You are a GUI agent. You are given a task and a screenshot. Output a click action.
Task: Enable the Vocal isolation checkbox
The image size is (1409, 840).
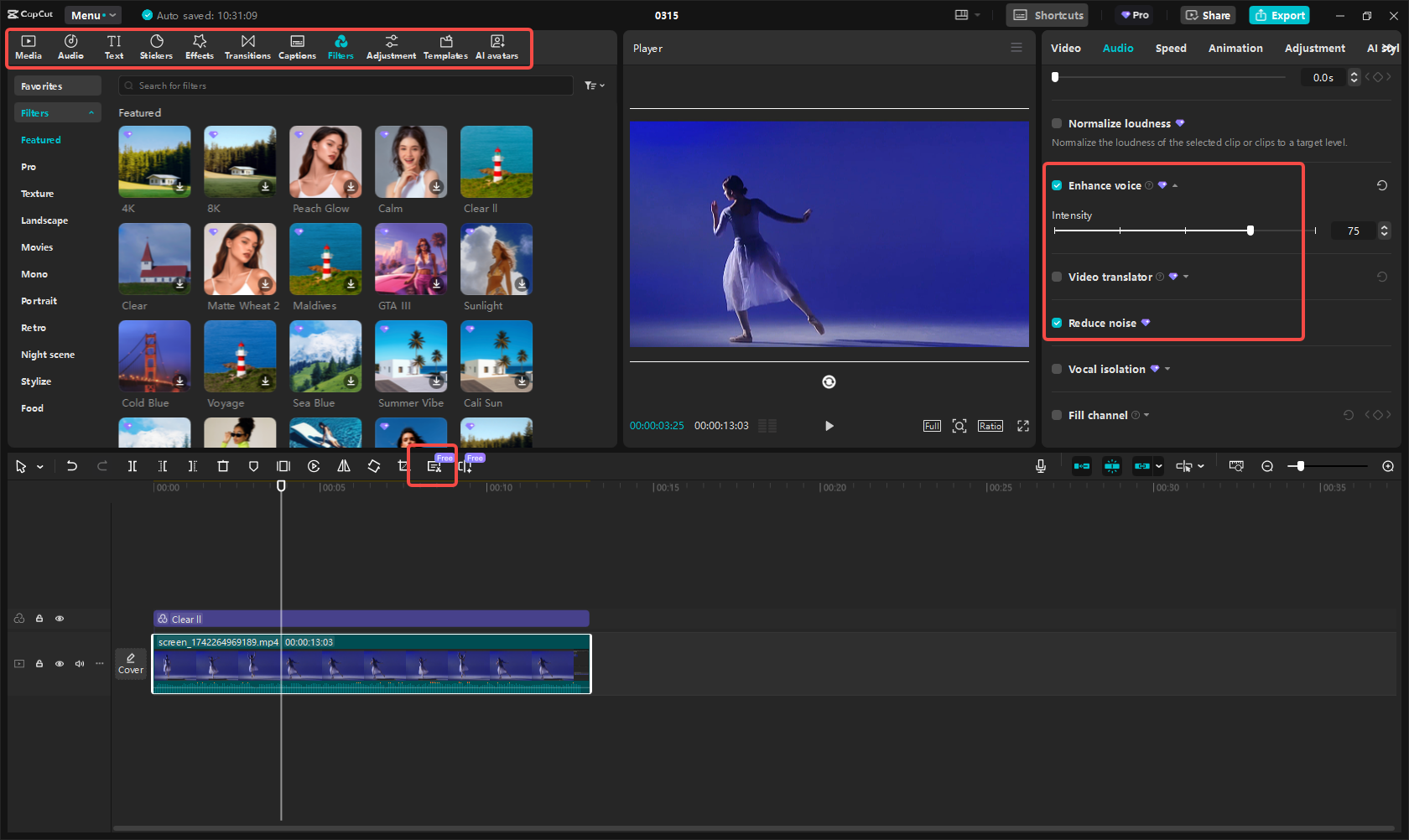tap(1057, 369)
